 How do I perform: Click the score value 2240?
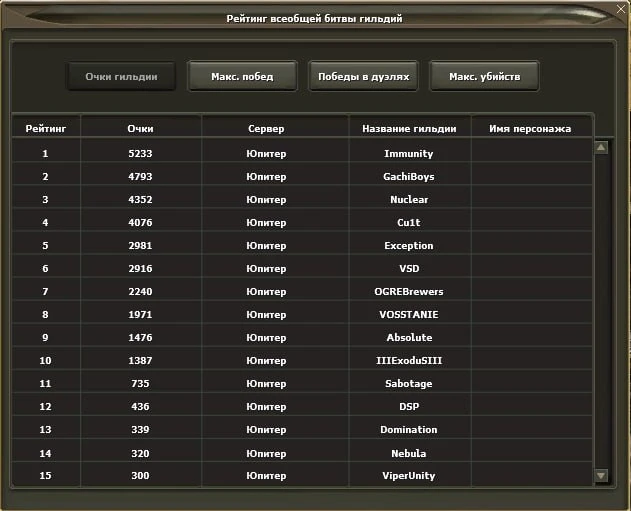click(x=140, y=291)
